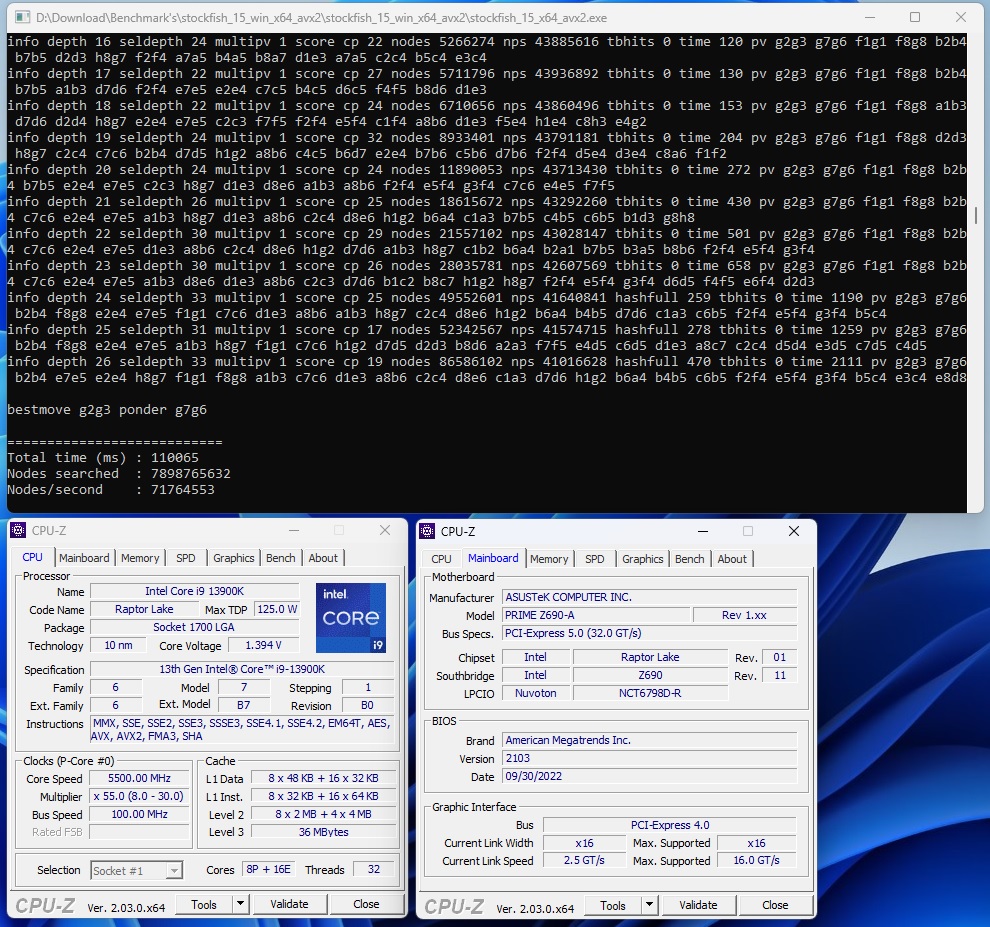
Task: Select Graphics tab in left CPU-Z window
Action: [x=234, y=558]
